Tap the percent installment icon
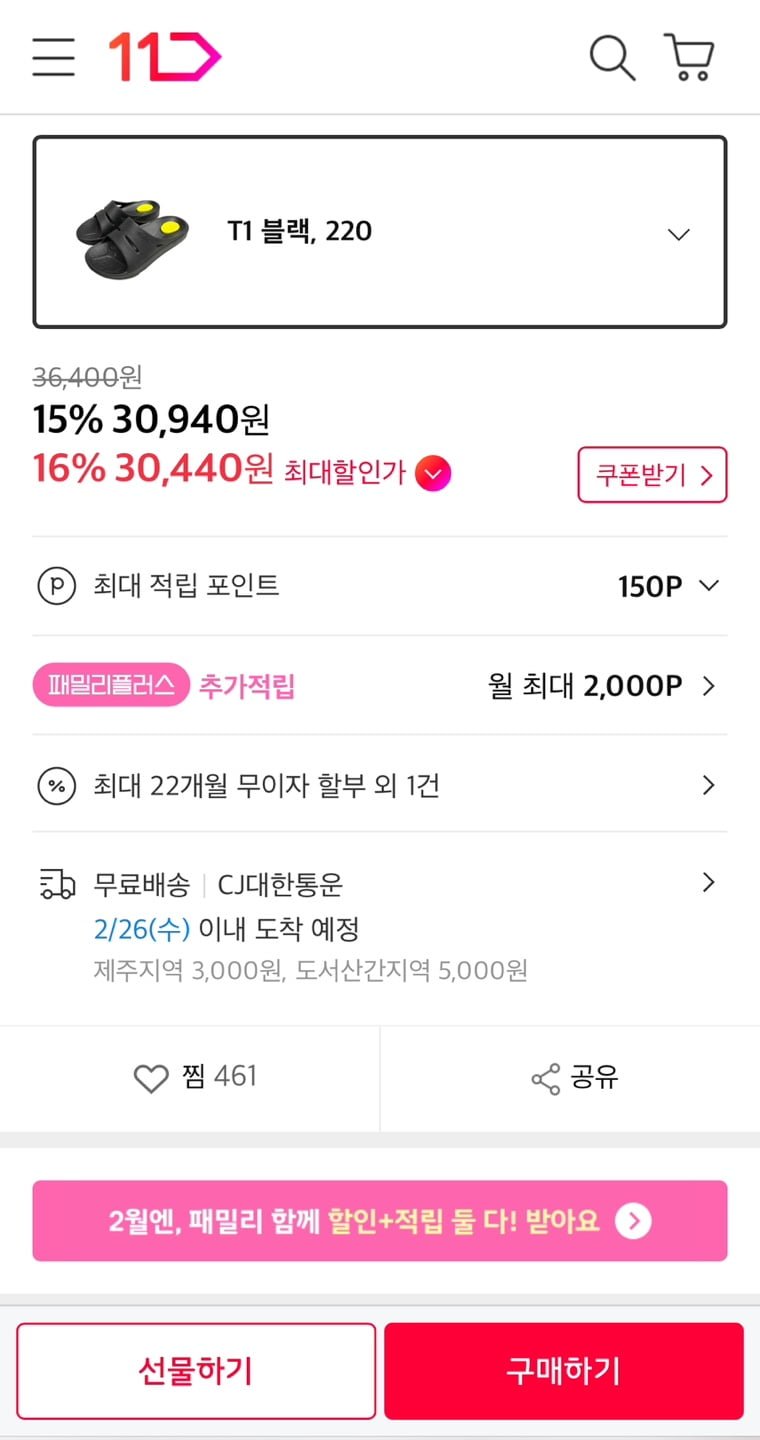 pyautogui.click(x=56, y=786)
